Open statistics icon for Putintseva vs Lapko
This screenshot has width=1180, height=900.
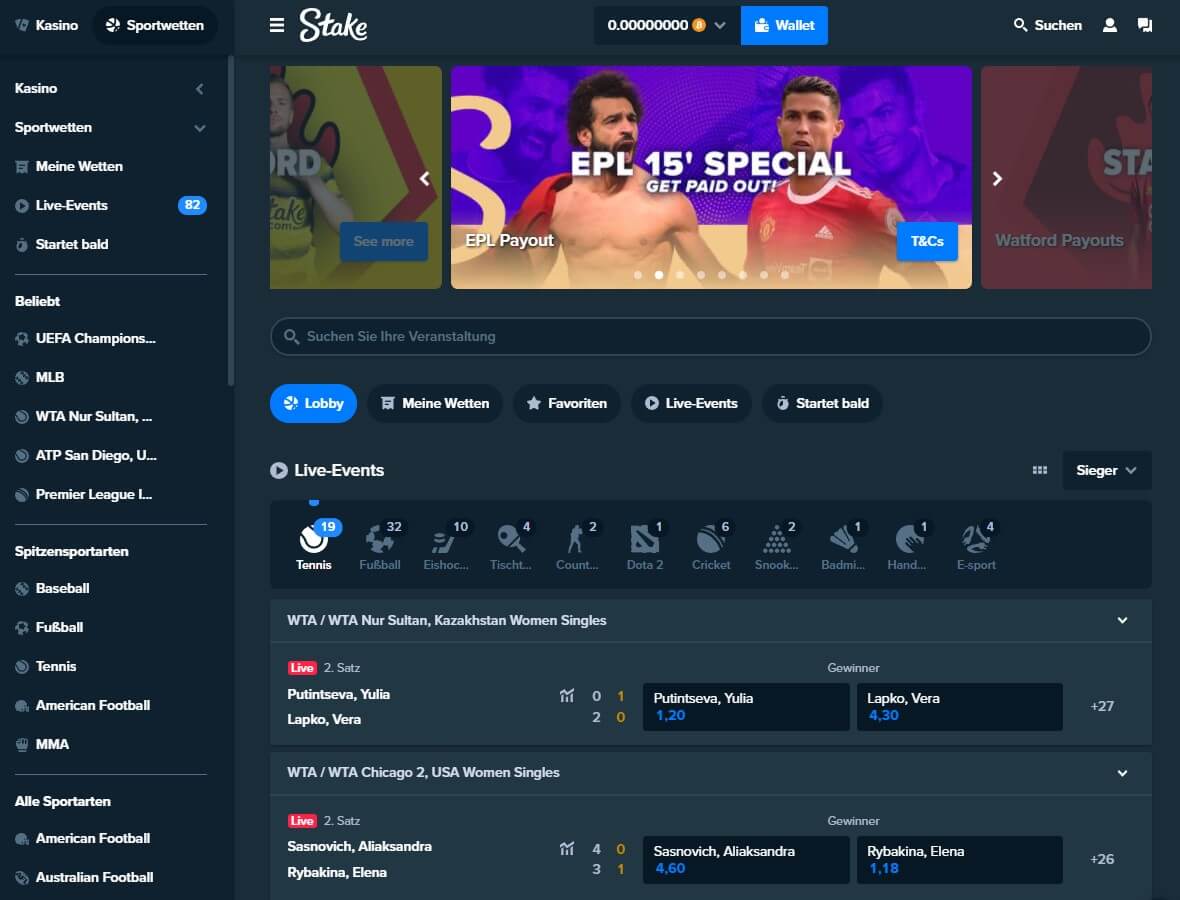pos(567,695)
